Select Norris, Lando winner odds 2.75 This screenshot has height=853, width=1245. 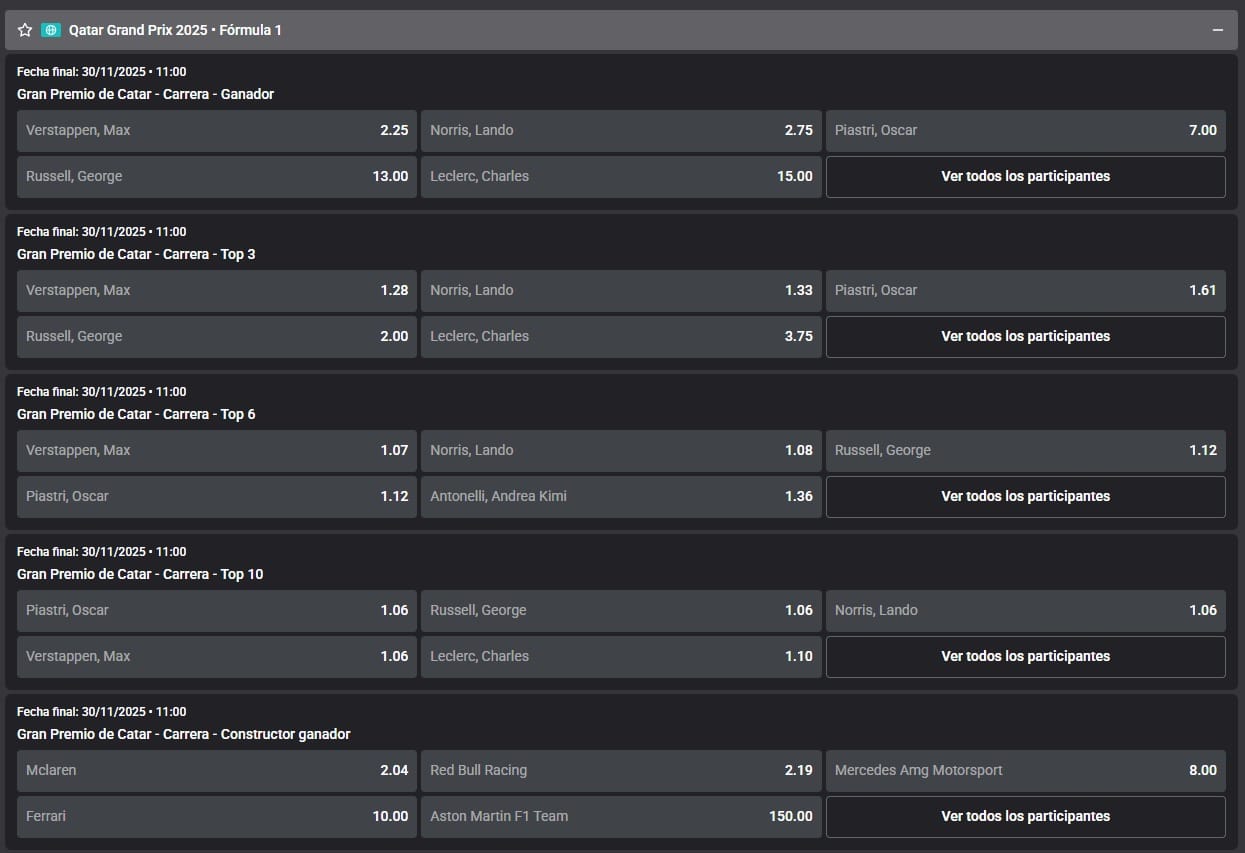[621, 130]
